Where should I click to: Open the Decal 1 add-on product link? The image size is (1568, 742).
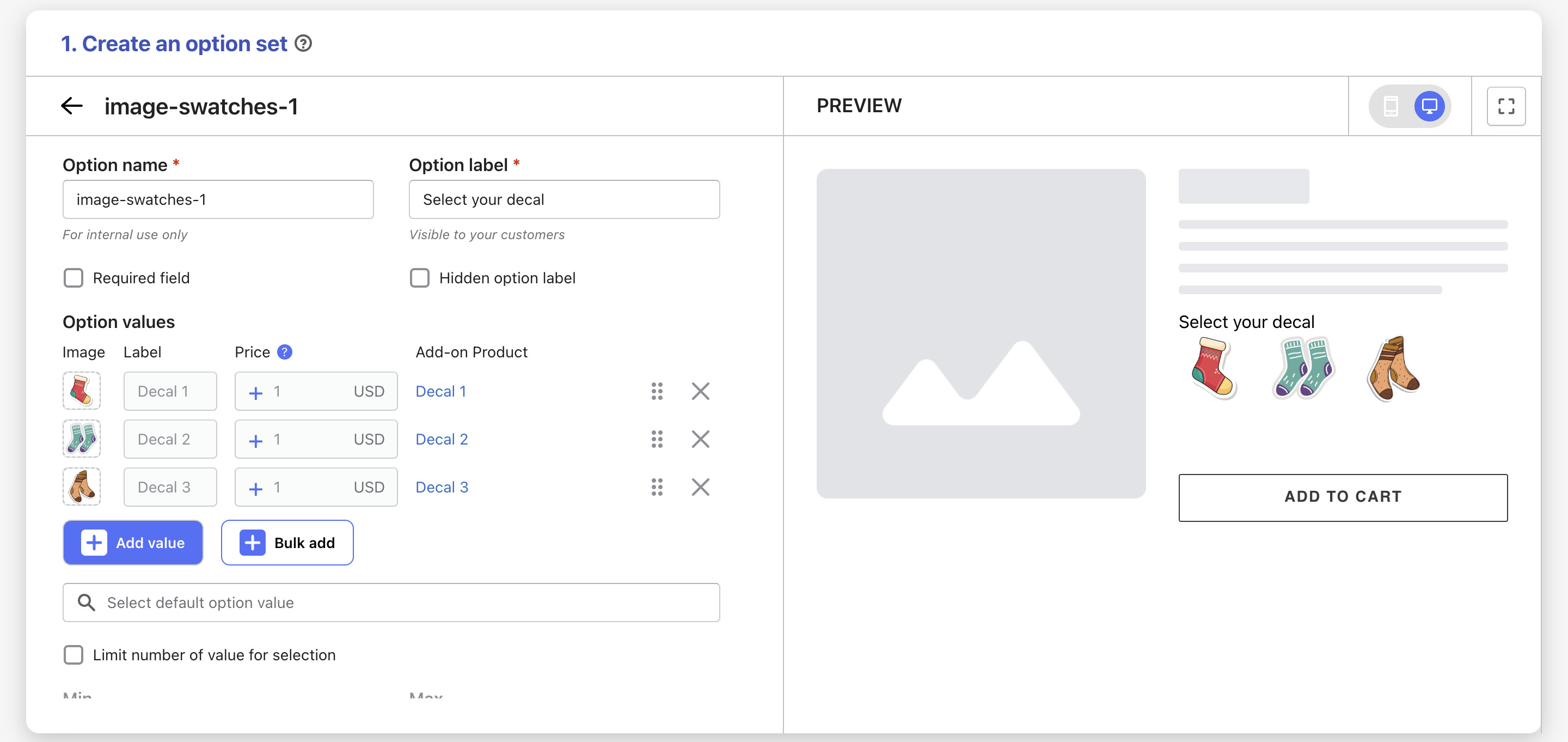(x=440, y=391)
